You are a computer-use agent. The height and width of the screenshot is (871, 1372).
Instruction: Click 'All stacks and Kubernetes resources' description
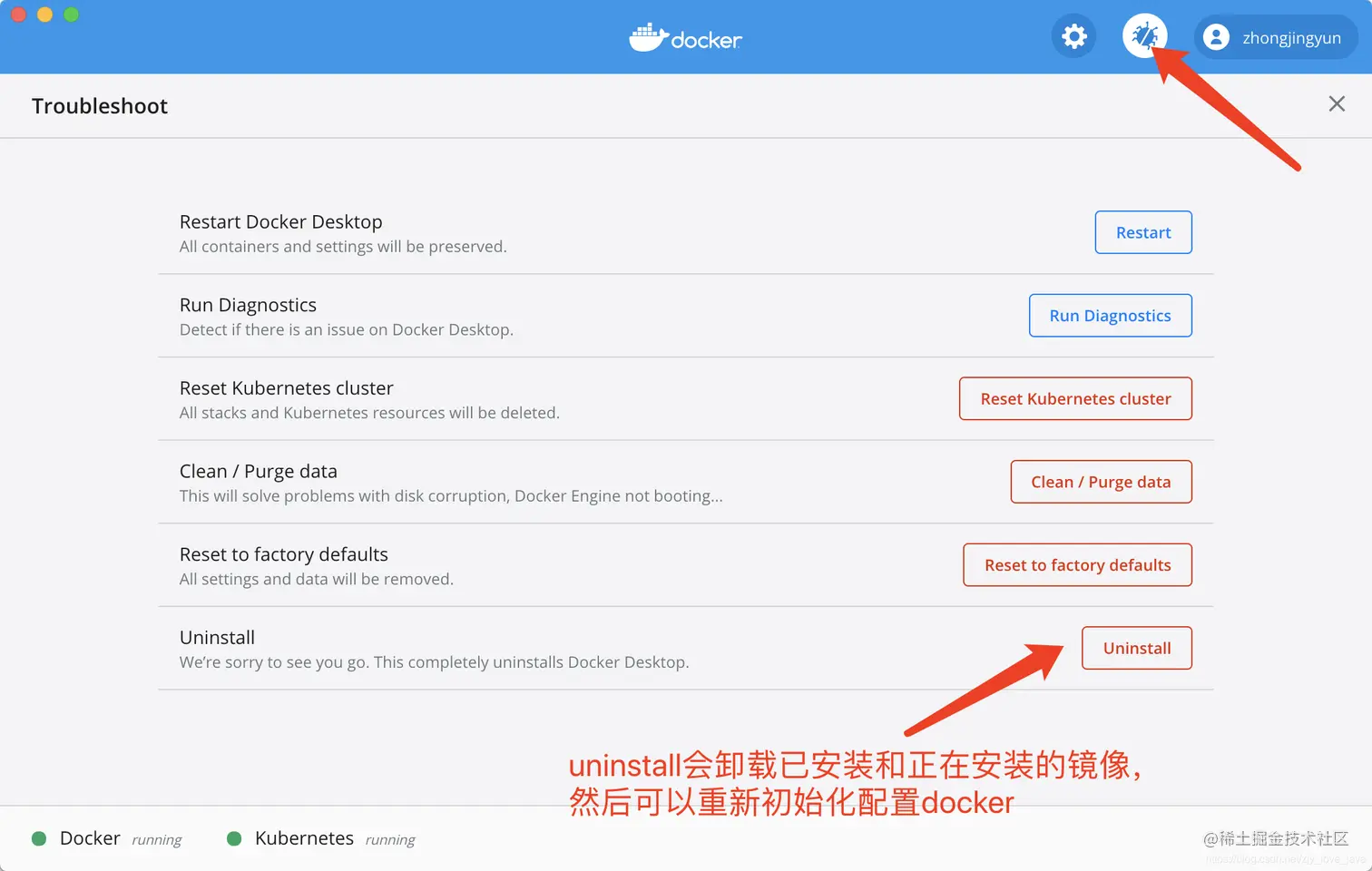coord(369,413)
